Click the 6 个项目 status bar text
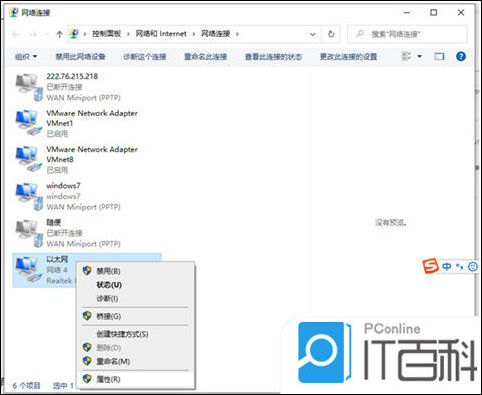Image resolution: width=482 pixels, height=395 pixels. pyautogui.click(x=26, y=386)
